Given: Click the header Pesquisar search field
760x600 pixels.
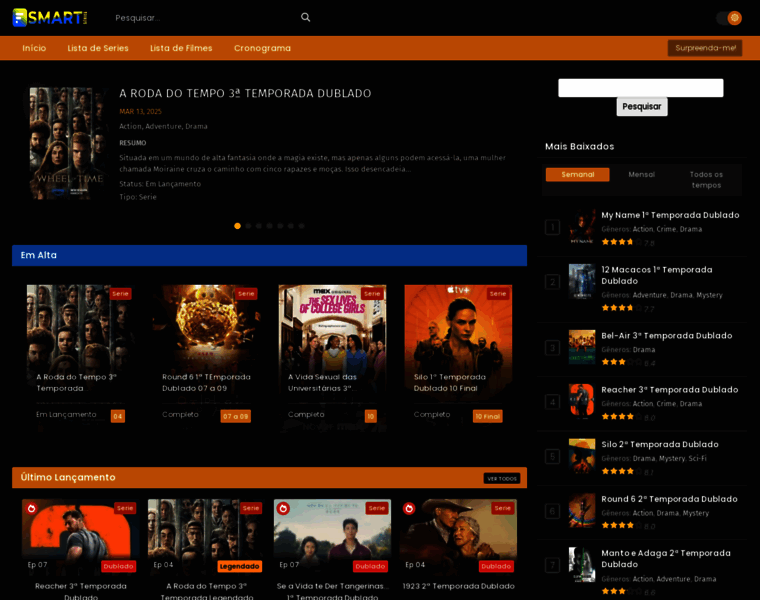Looking at the screenshot, I should coord(204,18).
